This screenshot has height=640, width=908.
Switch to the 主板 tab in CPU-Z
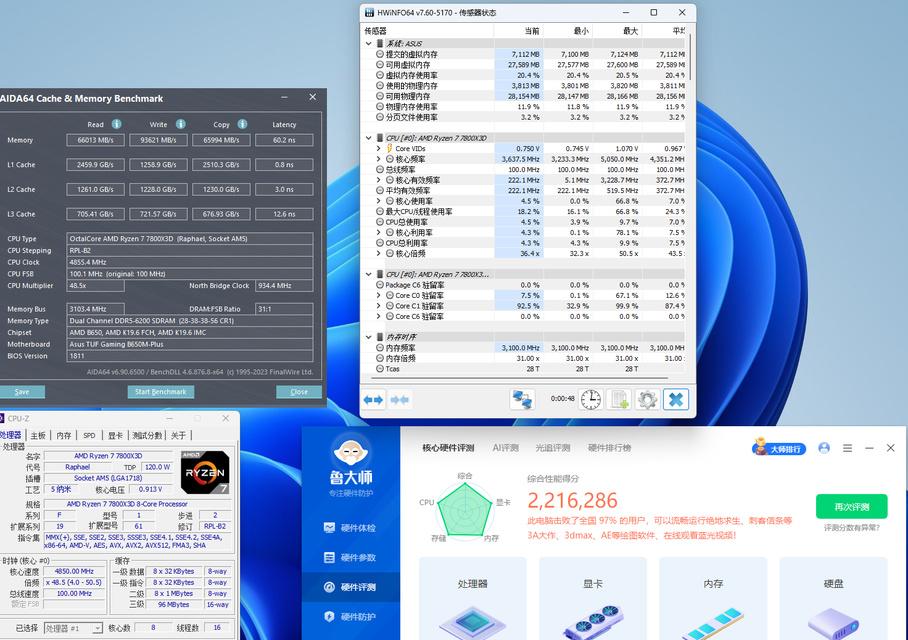click(x=38, y=436)
